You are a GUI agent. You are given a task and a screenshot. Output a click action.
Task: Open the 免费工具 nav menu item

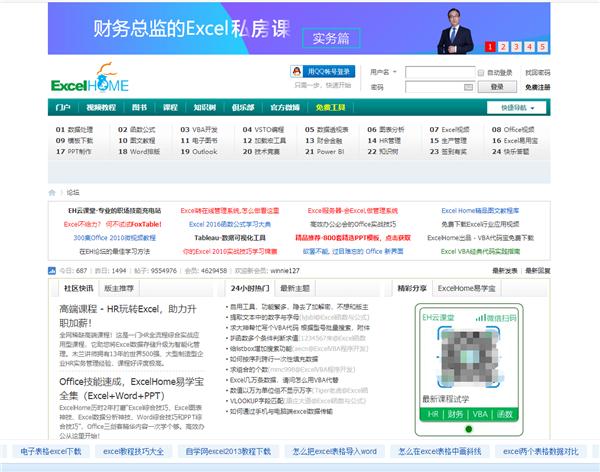pos(331,108)
